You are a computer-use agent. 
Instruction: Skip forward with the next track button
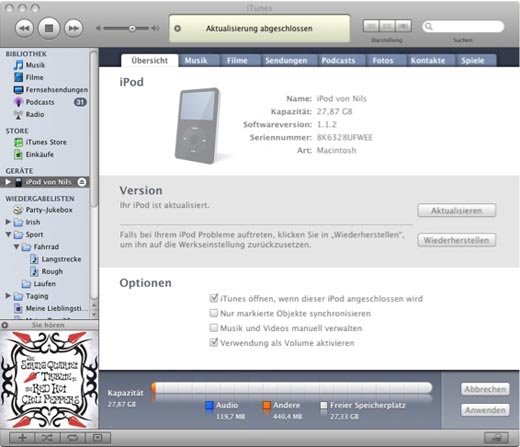click(74, 28)
